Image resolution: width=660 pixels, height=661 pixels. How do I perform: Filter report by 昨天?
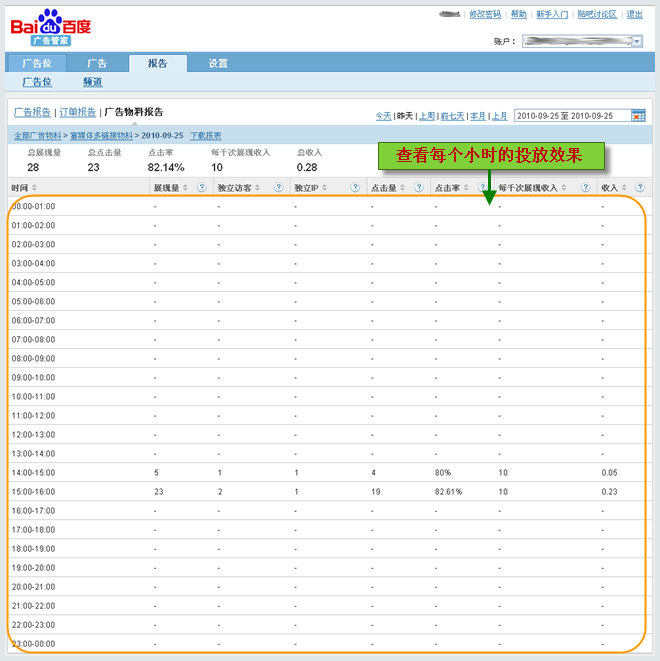[405, 116]
